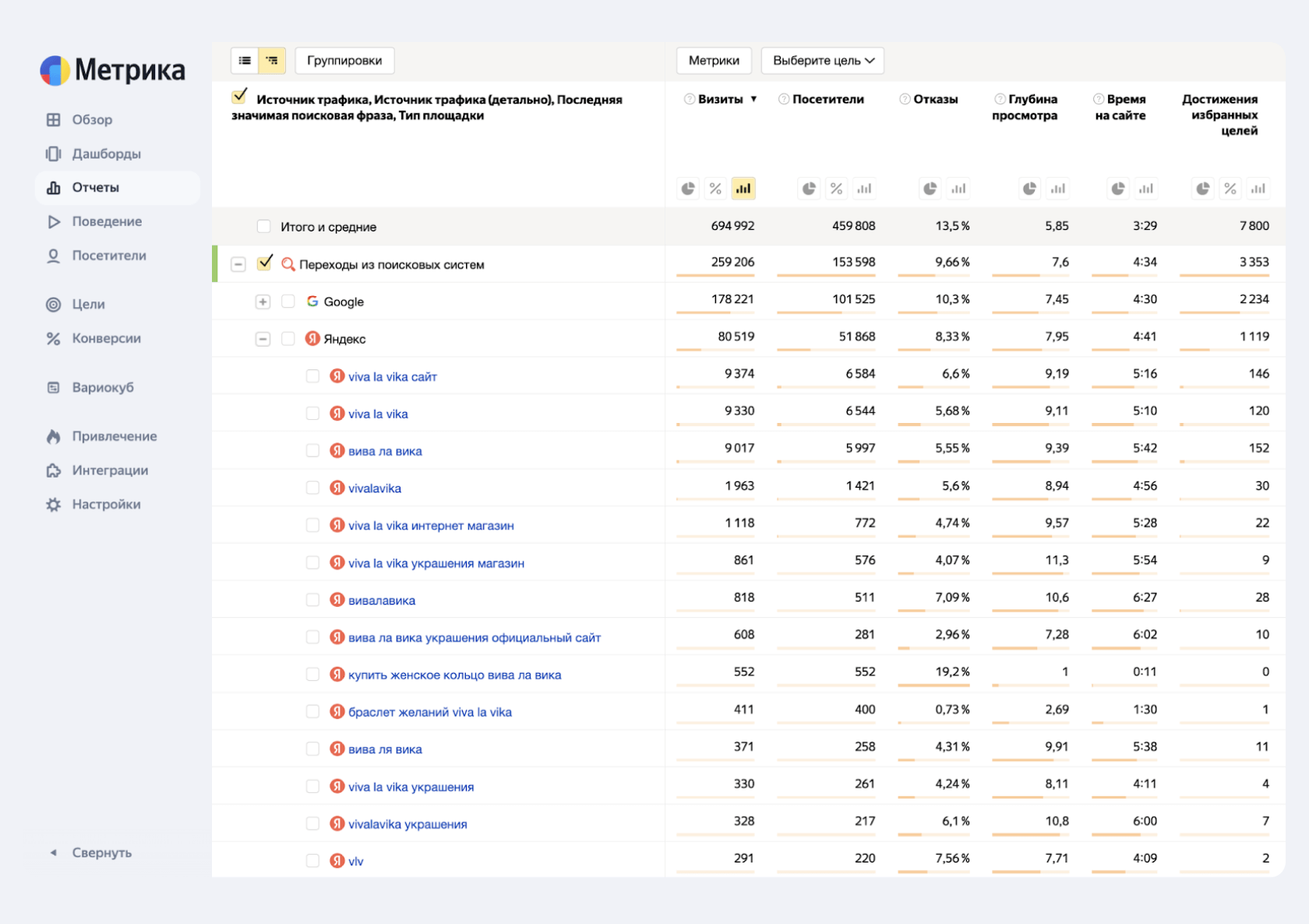Collapse Переходы из поисковых систем group

[238, 264]
